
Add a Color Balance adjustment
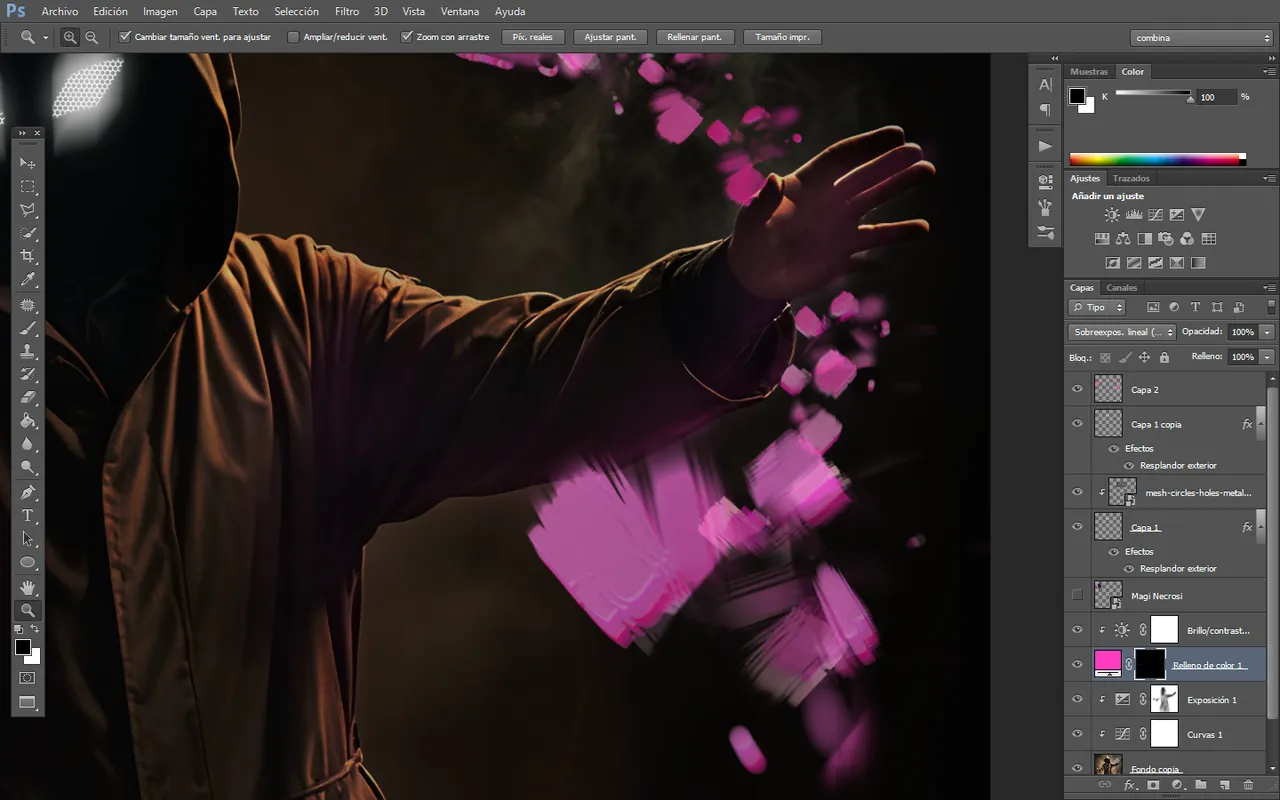coord(1123,239)
